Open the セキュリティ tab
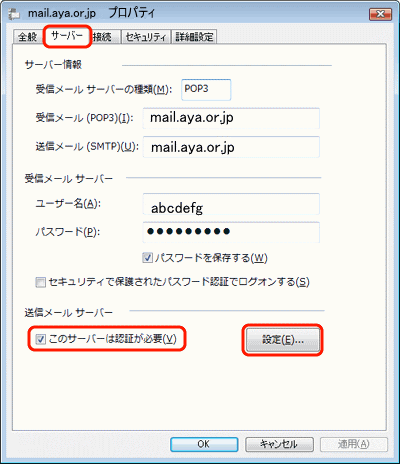 pyautogui.click(x=146, y=37)
